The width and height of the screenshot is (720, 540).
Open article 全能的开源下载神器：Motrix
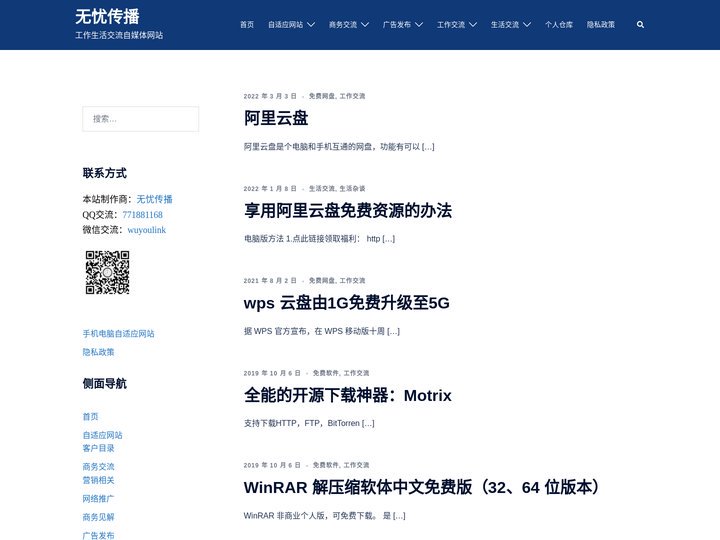click(348, 395)
